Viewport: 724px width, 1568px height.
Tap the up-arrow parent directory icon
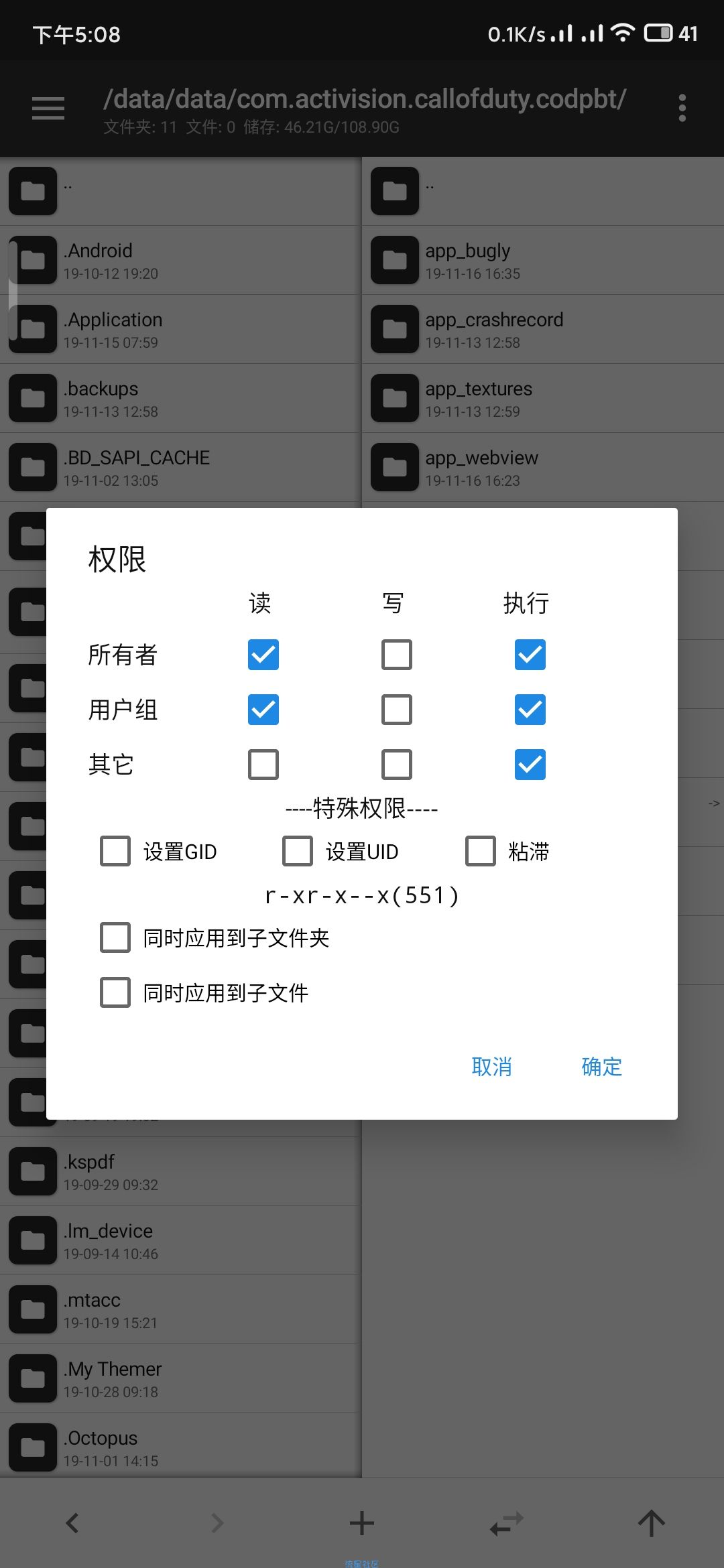[651, 1523]
